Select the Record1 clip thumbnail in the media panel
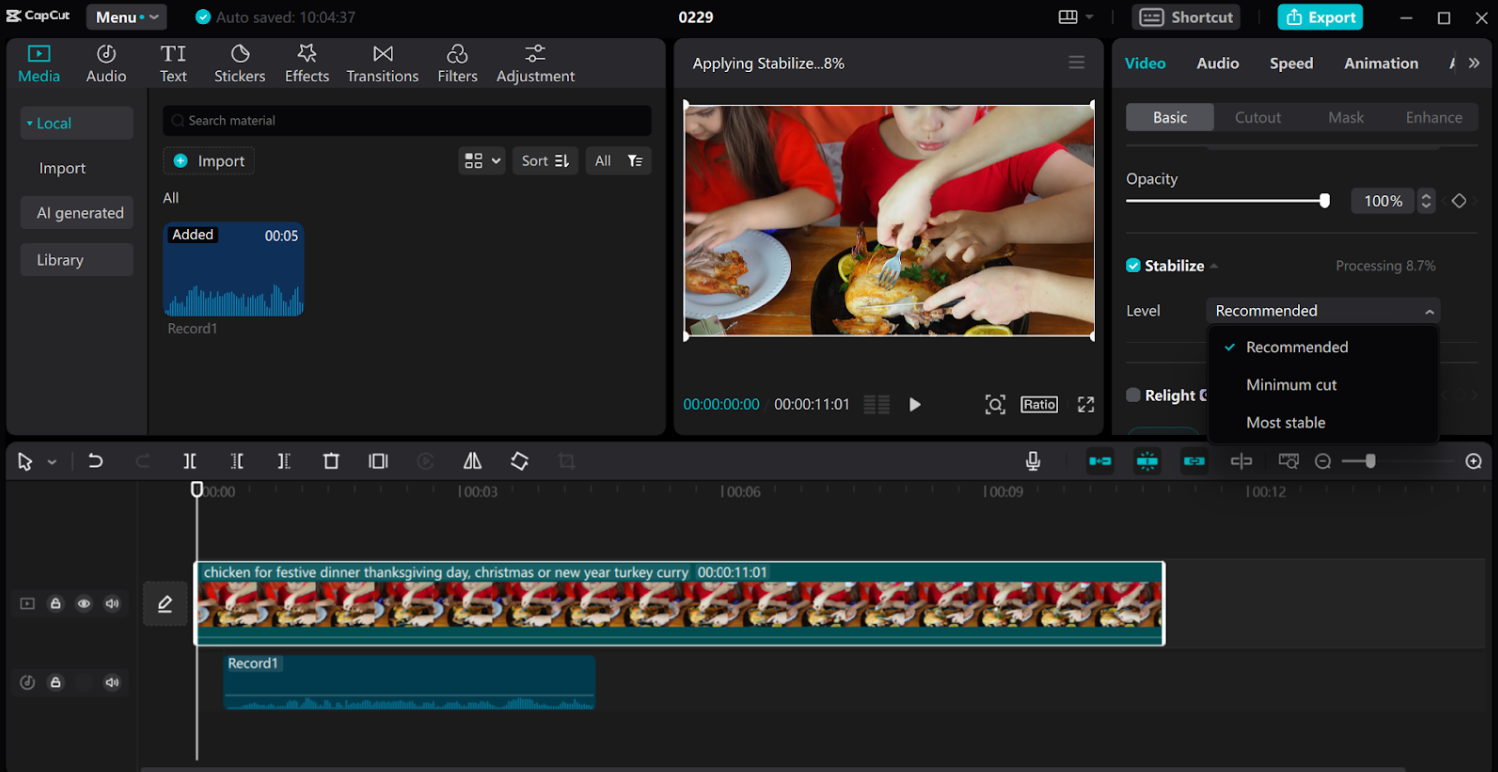 234,270
